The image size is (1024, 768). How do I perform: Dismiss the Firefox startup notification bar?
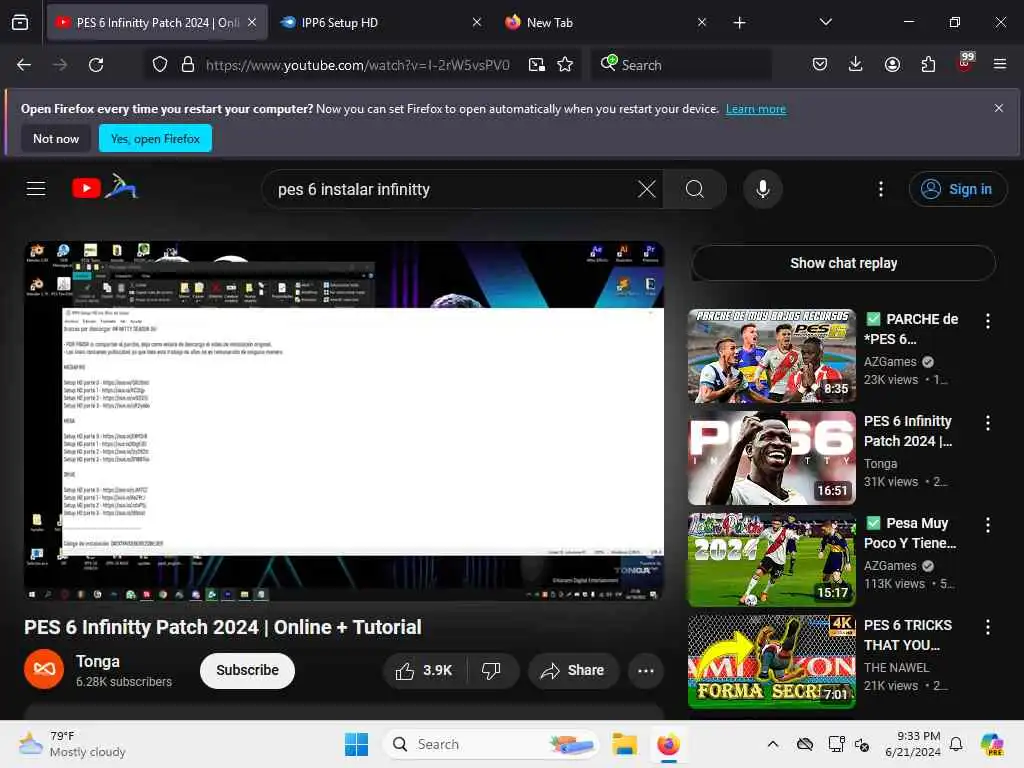999,108
